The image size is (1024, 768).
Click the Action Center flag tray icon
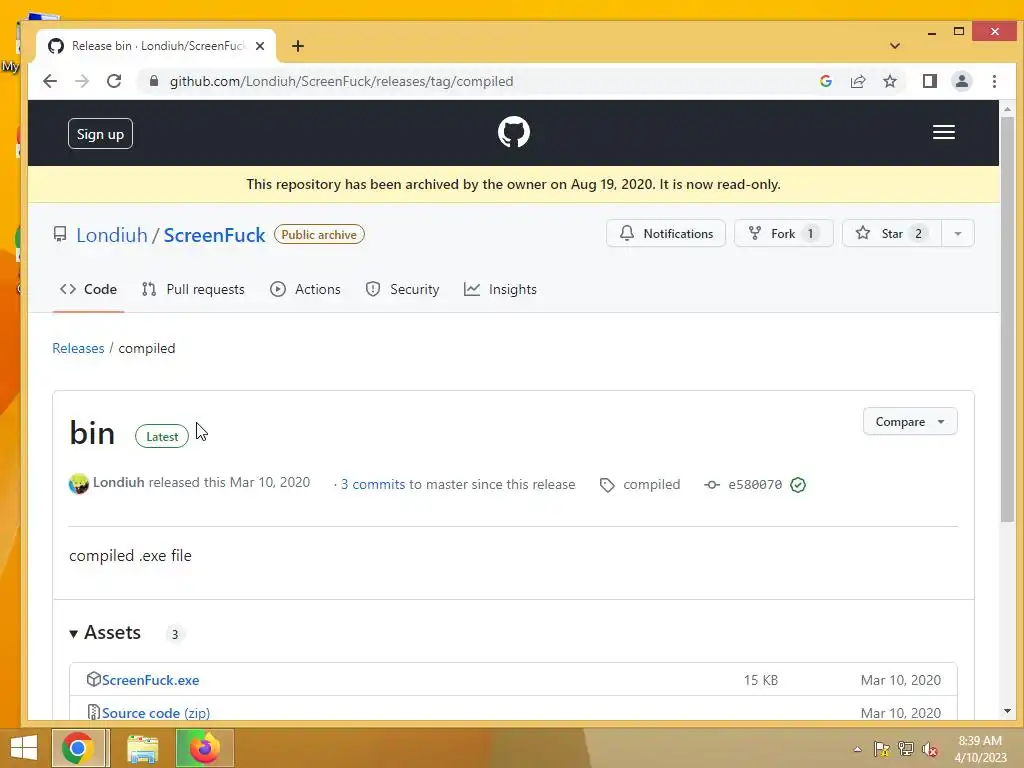(882, 749)
